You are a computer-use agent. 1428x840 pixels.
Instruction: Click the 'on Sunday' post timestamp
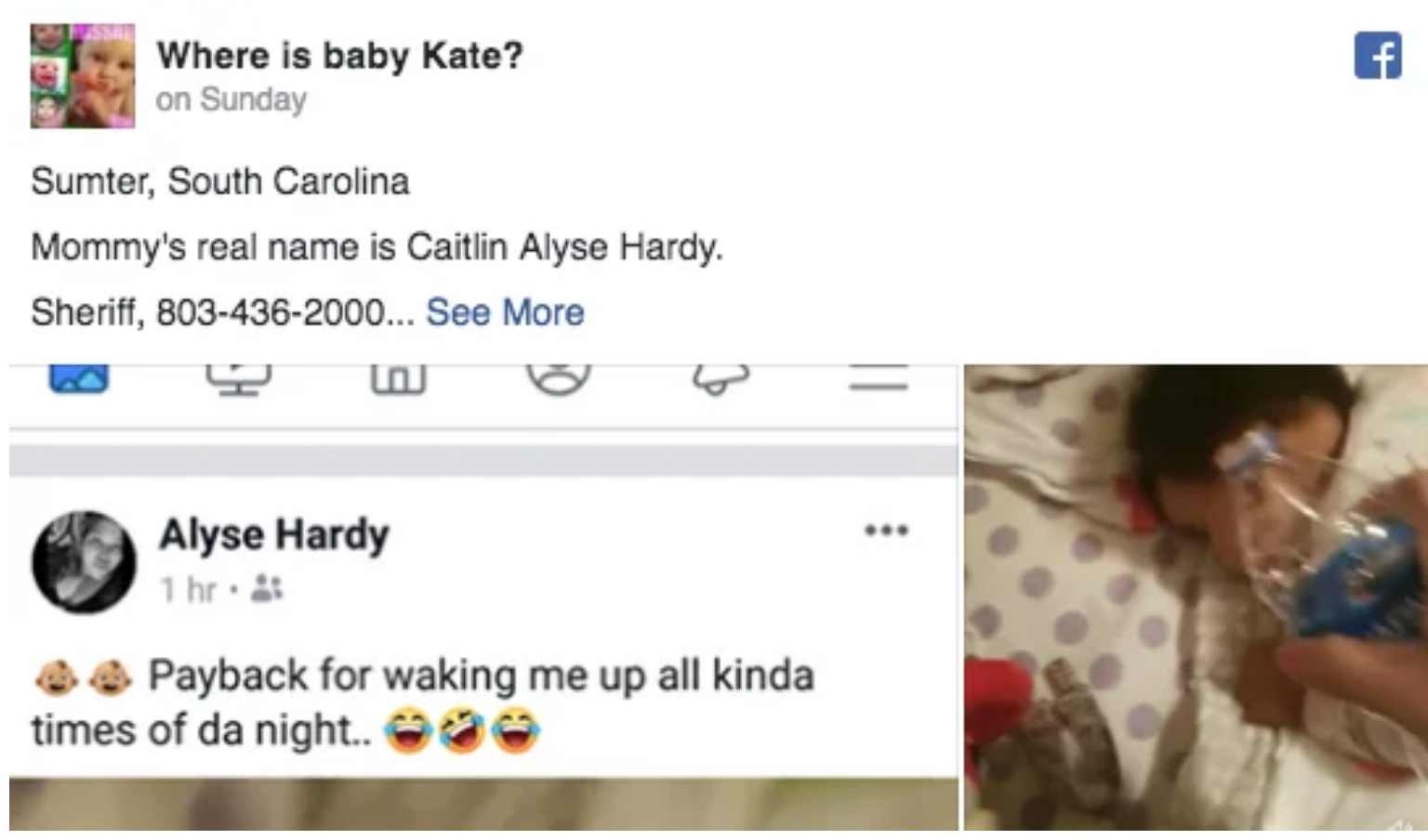[231, 99]
